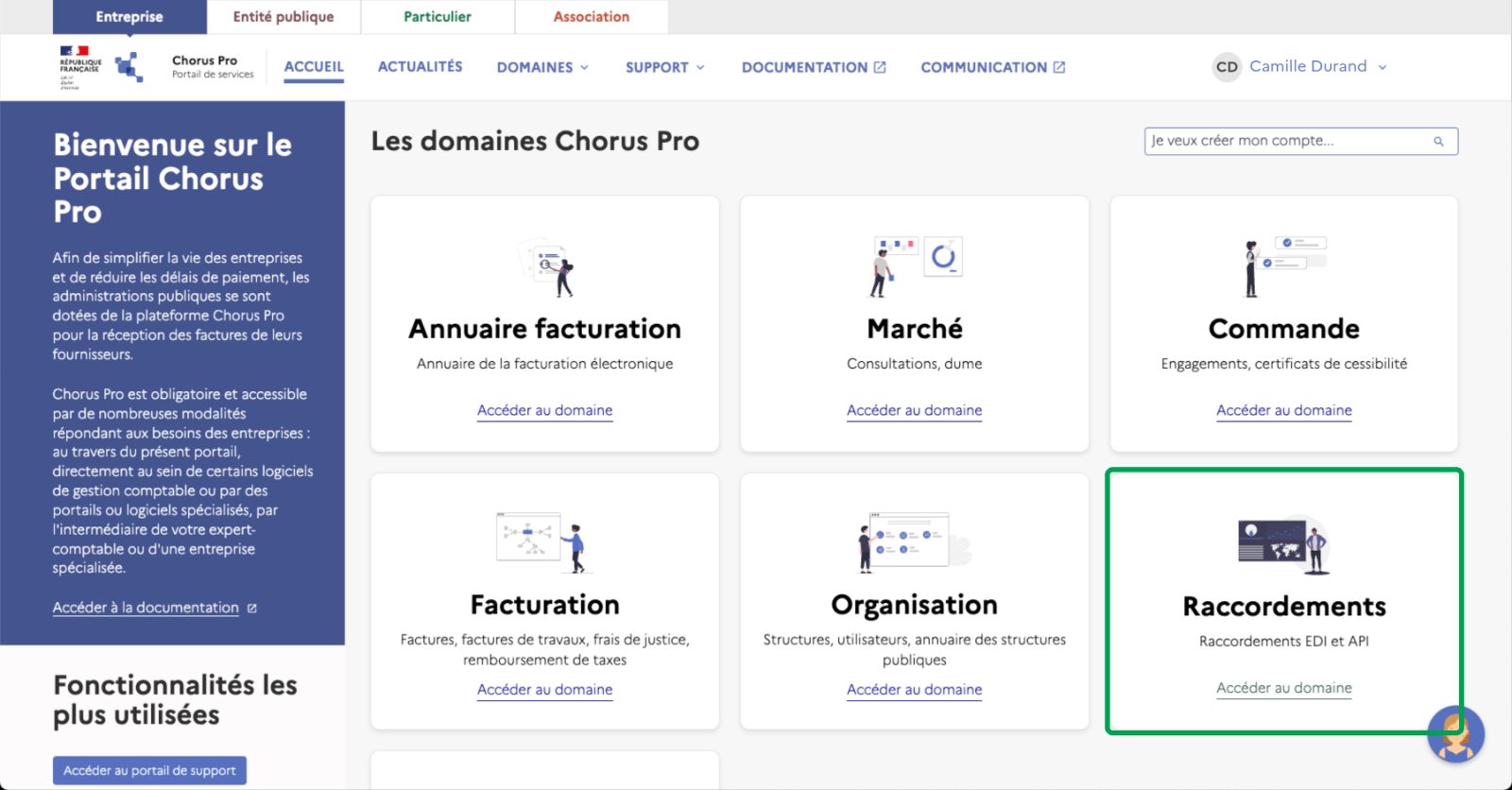Viewport: 1512px width, 790px height.
Task: Click the Facturation card title
Action: (x=545, y=605)
